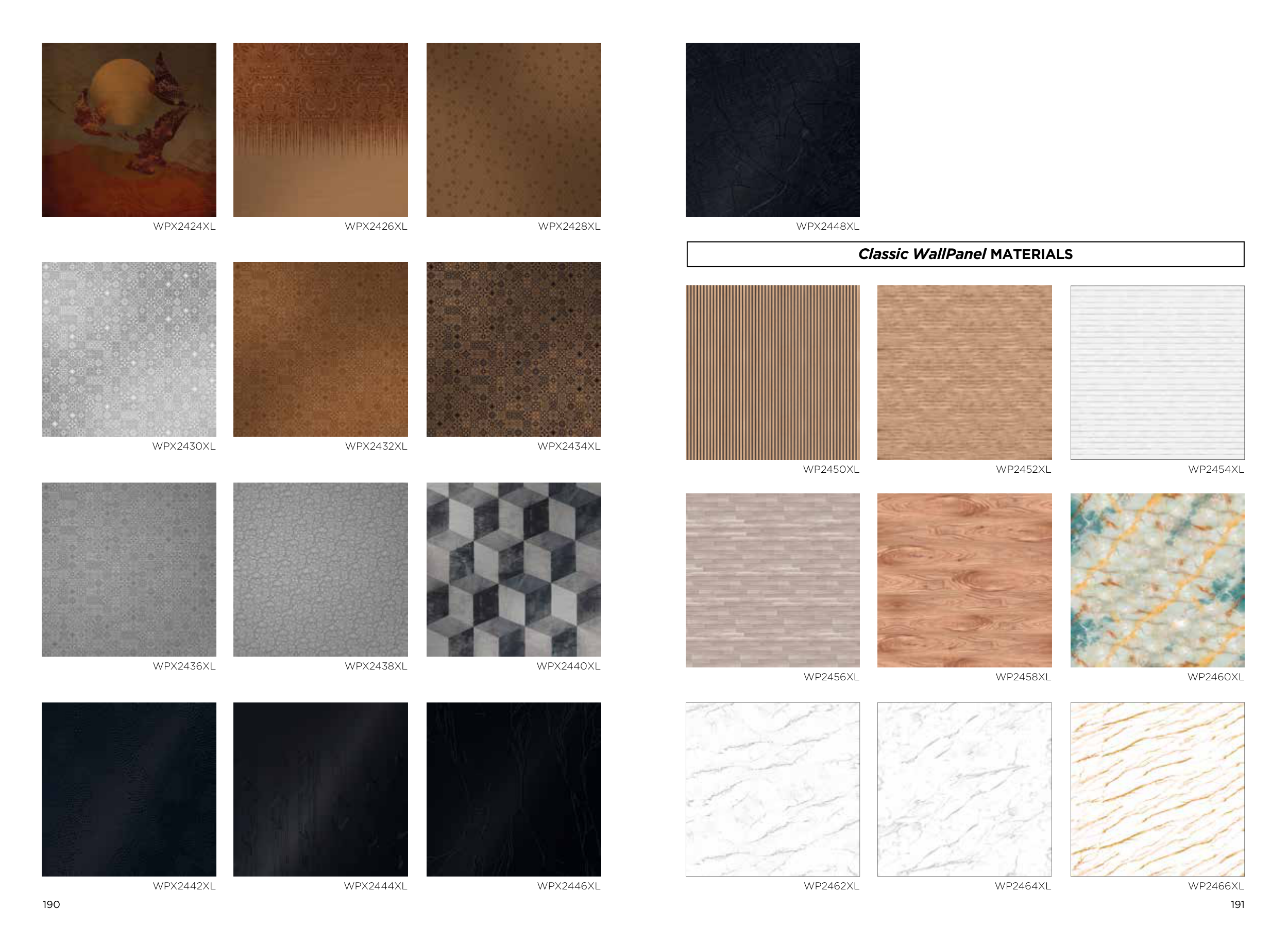The width and height of the screenshot is (1288, 944).
Task: Click the moon and bird artwork swatch WPX2424XL
Action: [x=129, y=130]
